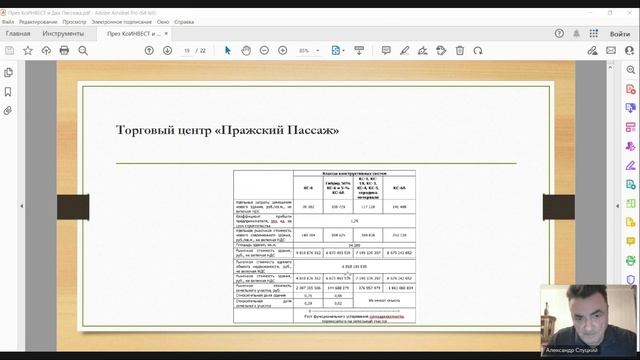
Task: Click the sign document pen icon
Action: pyautogui.click(x=423, y=51)
